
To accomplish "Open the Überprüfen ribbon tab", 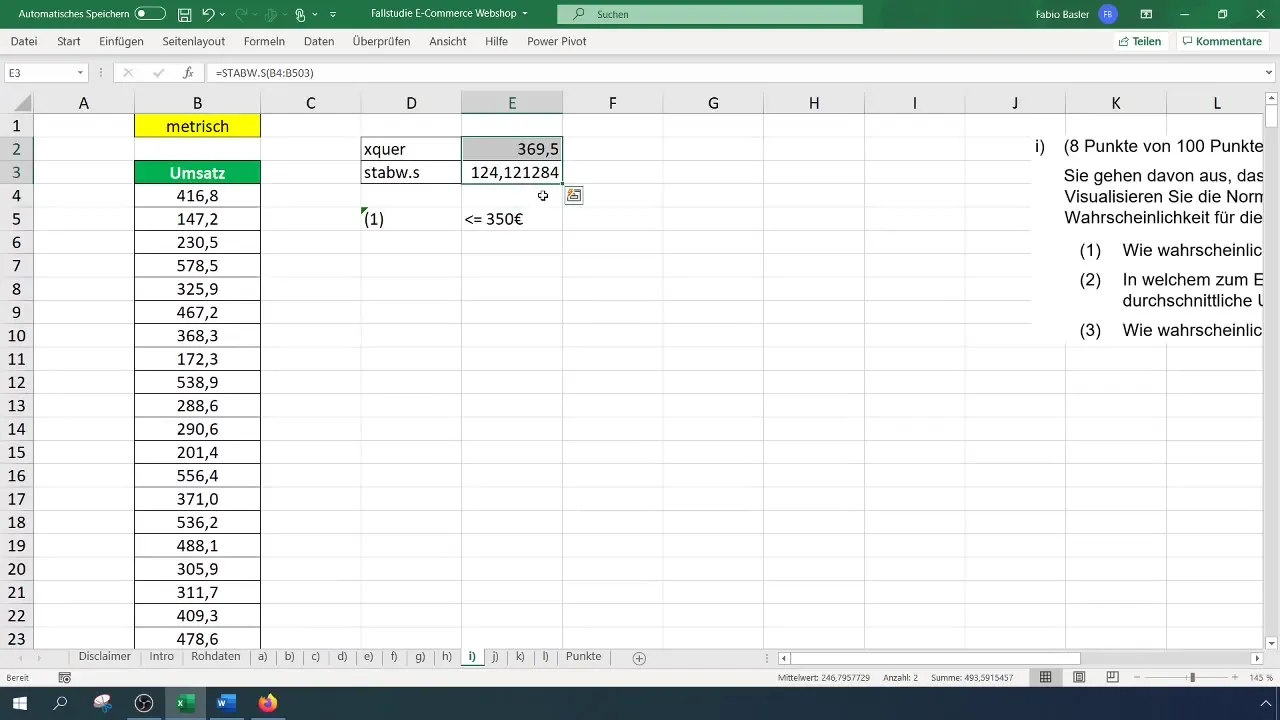I will click(x=382, y=41).
